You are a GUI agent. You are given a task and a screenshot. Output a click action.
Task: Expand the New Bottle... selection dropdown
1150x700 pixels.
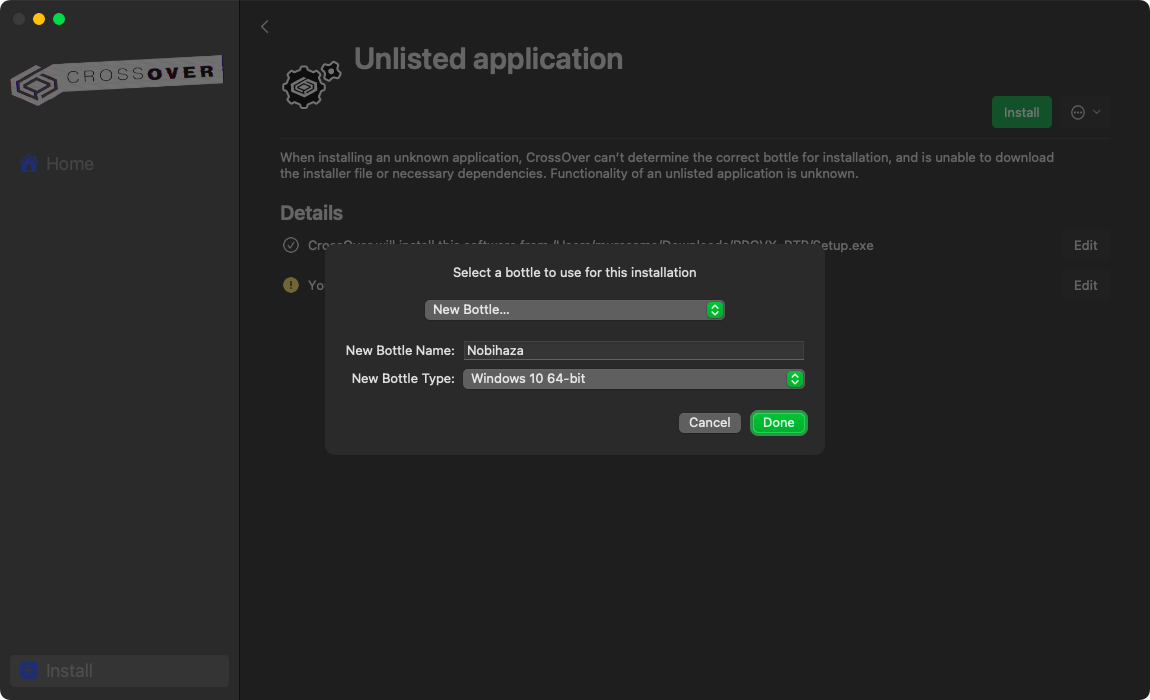[x=574, y=310]
